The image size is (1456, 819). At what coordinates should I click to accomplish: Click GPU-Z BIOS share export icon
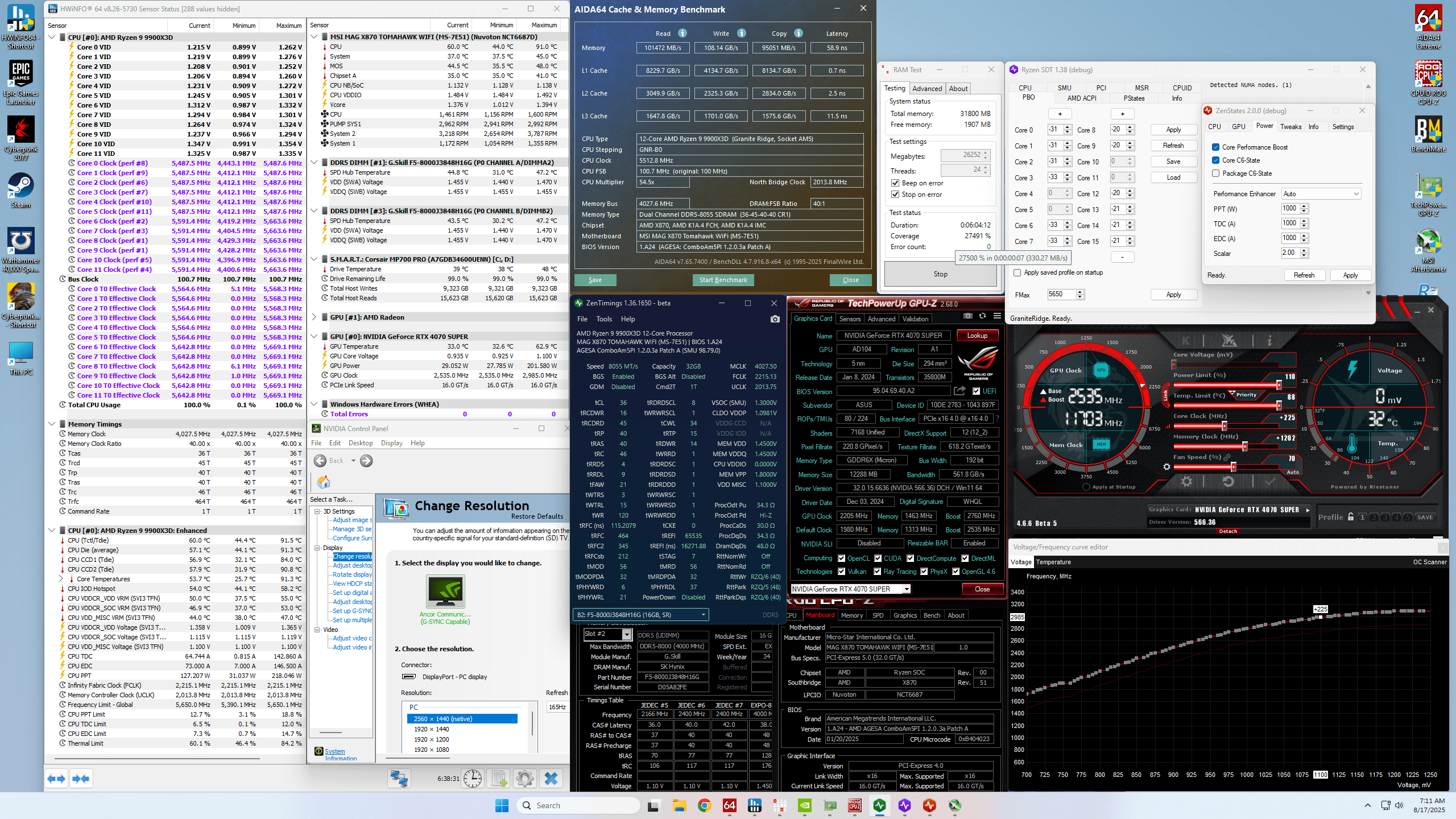tap(959, 391)
